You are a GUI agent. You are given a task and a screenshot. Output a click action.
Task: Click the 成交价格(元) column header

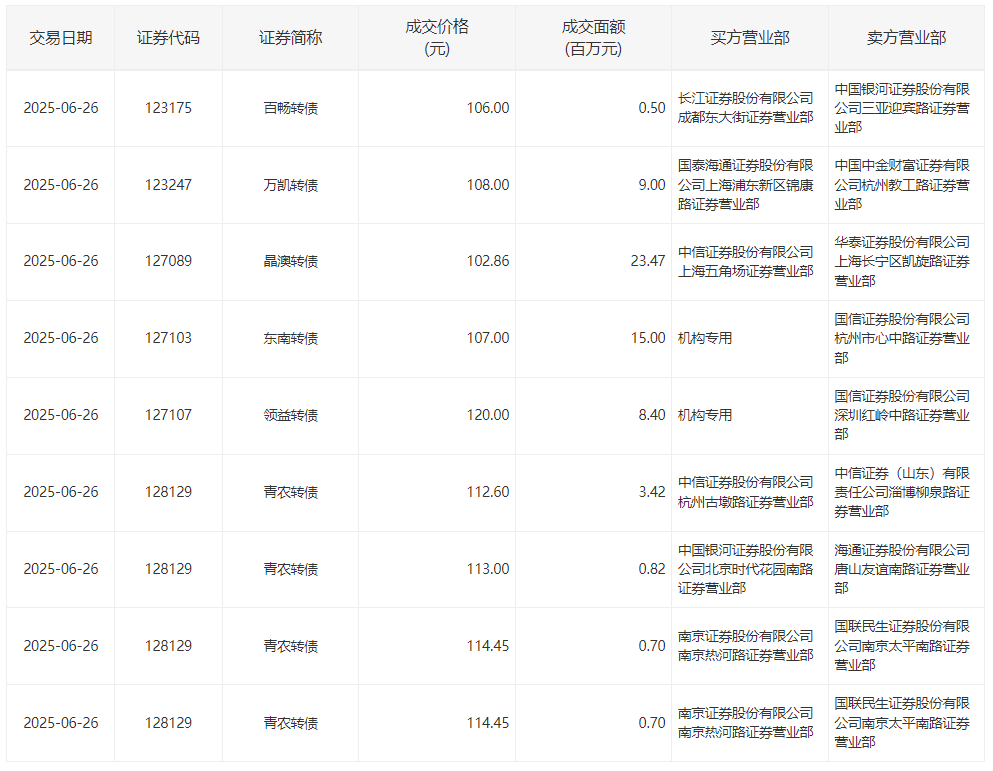(436, 38)
